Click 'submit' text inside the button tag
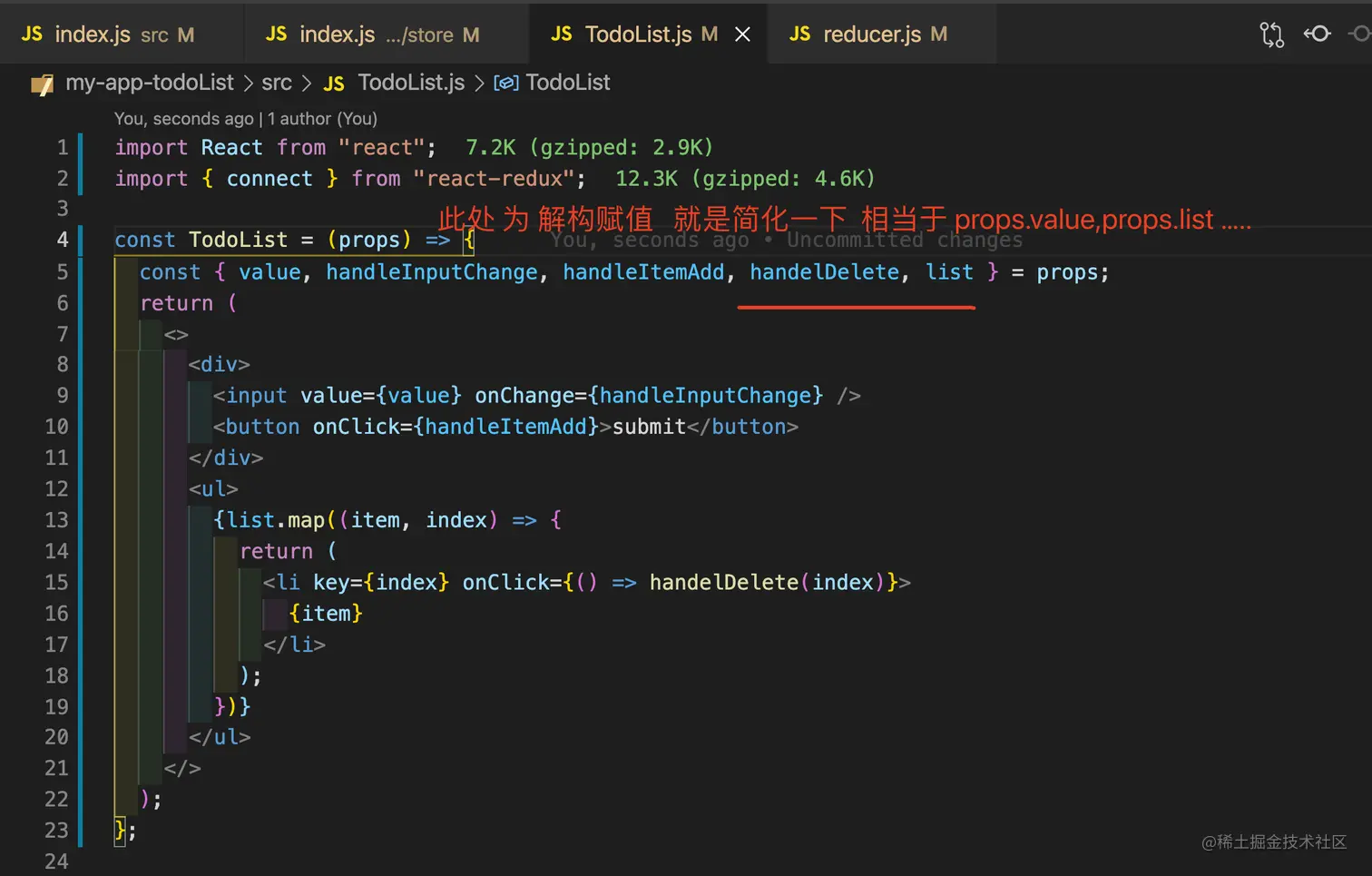1372x876 pixels. tap(649, 427)
